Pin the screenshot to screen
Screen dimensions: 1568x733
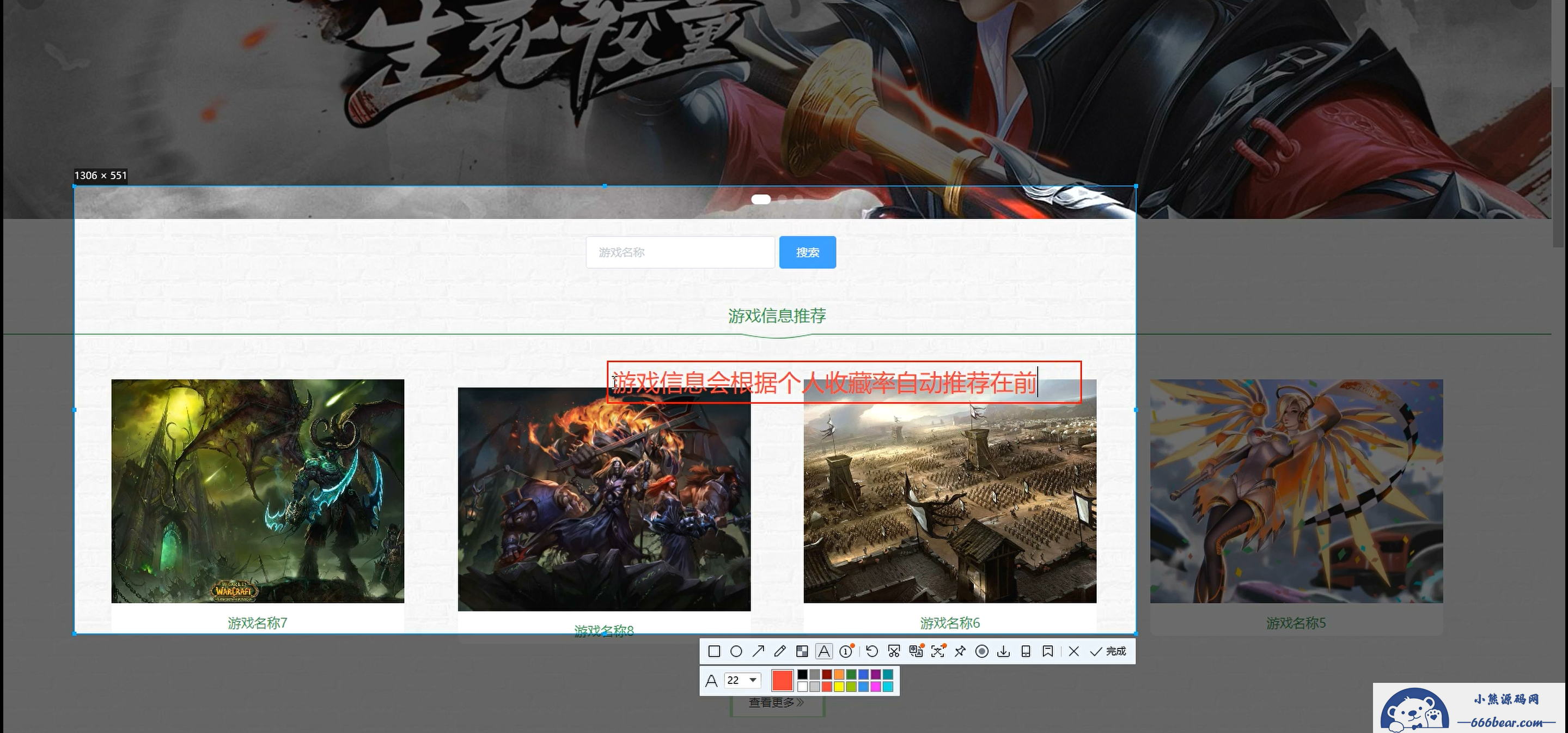tap(960, 651)
